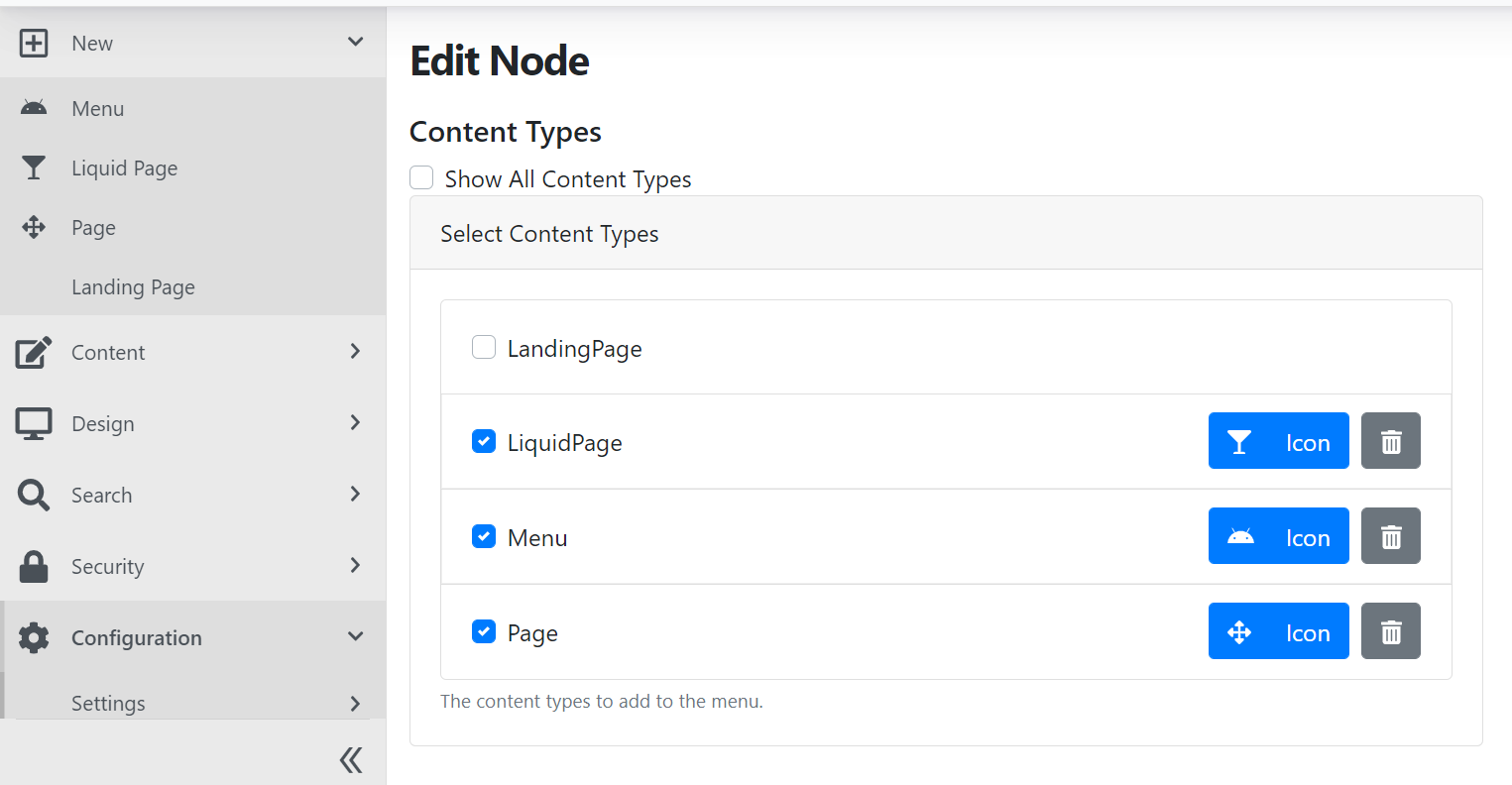Click the Security padlock icon

click(34, 566)
